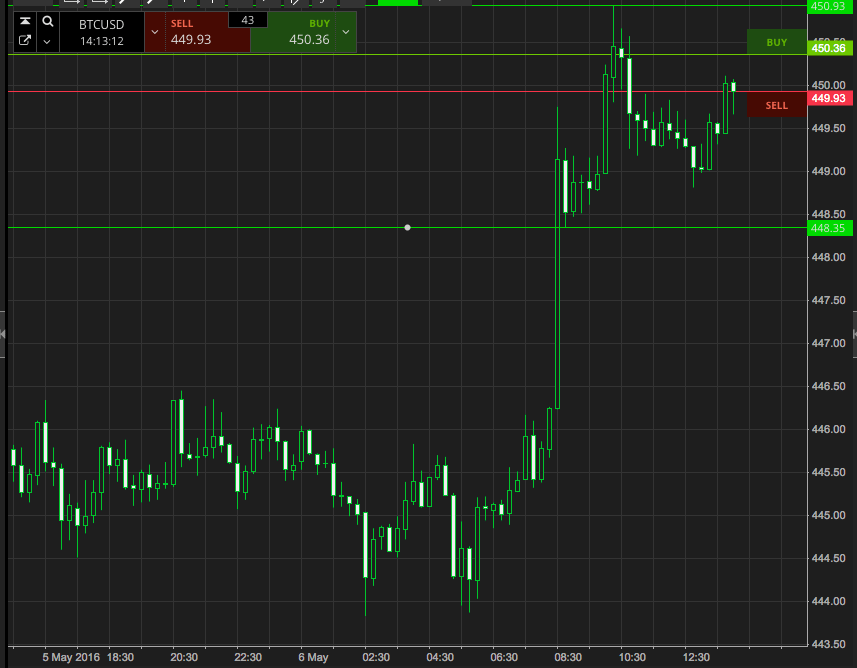Click the spread value 43 box
This screenshot has height=668, width=857.
coord(247,20)
